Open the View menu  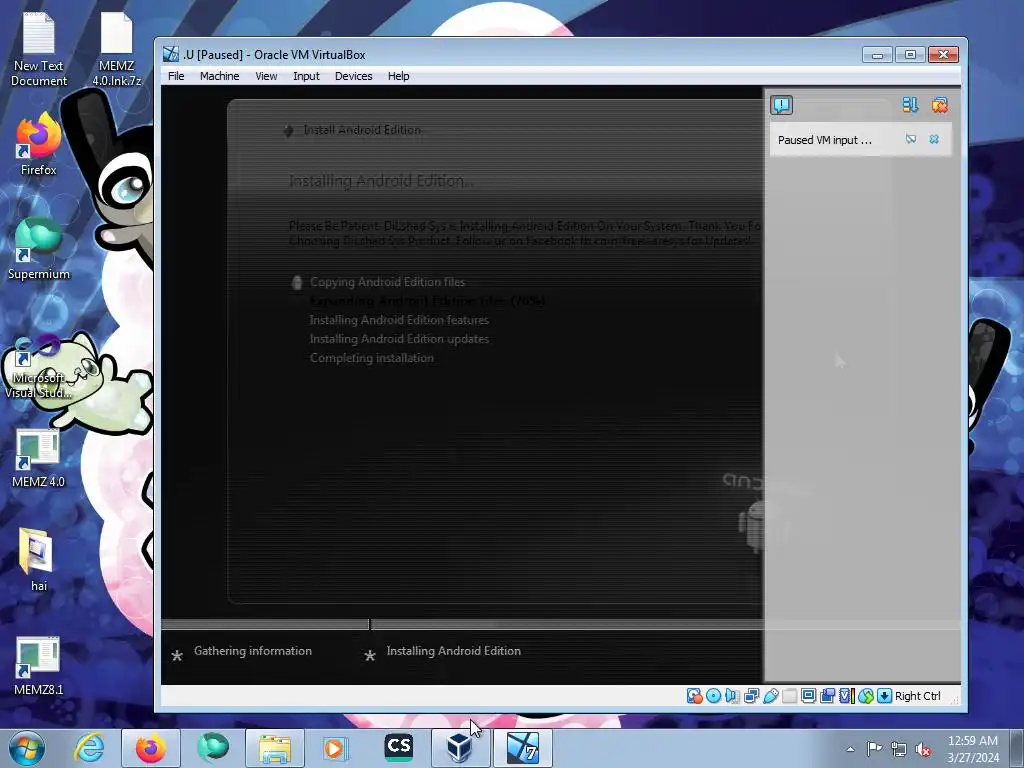266,76
